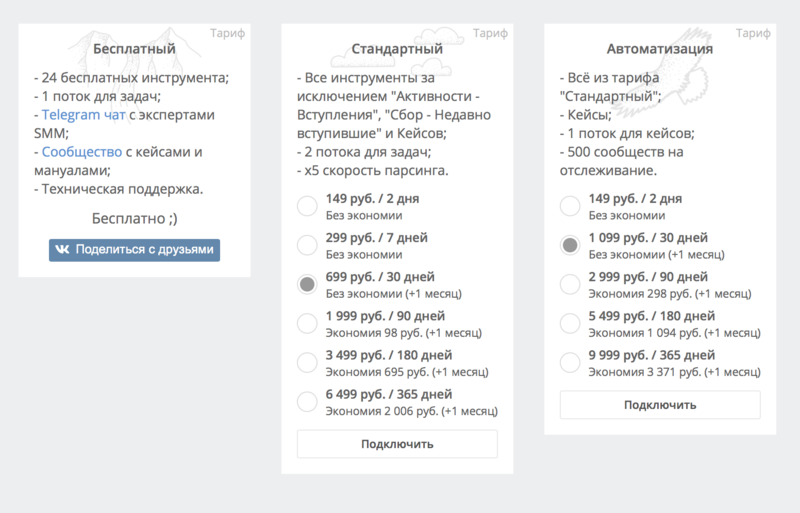Screen dimensions: 800x513
Task: Click the Тариф label on Стандартный card
Action: tap(490, 33)
